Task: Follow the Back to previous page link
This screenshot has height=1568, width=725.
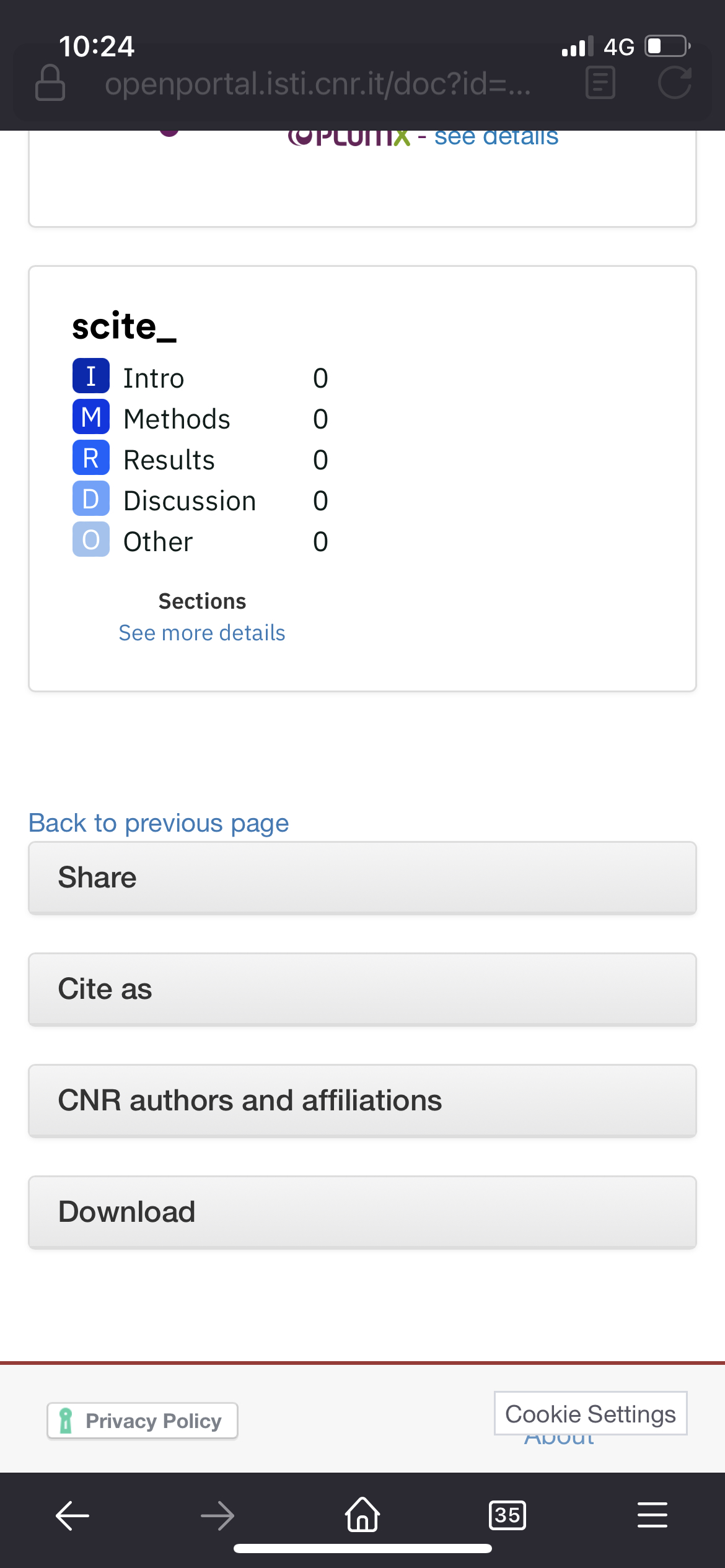Action: (159, 823)
